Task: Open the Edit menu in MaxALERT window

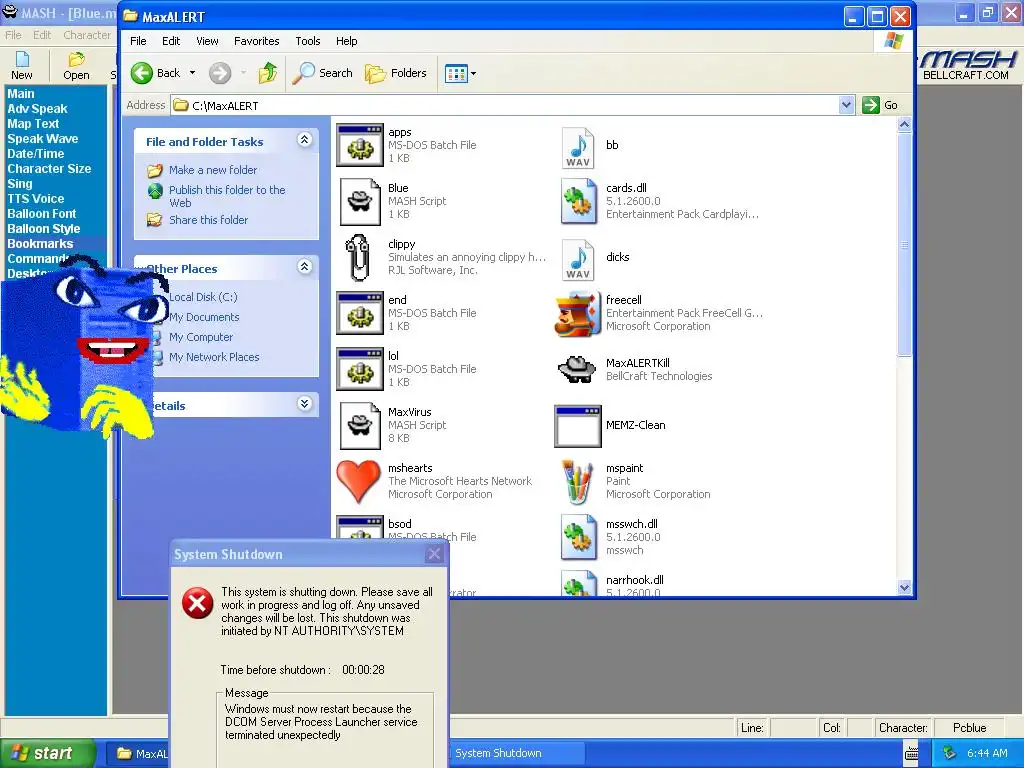Action: [x=171, y=41]
